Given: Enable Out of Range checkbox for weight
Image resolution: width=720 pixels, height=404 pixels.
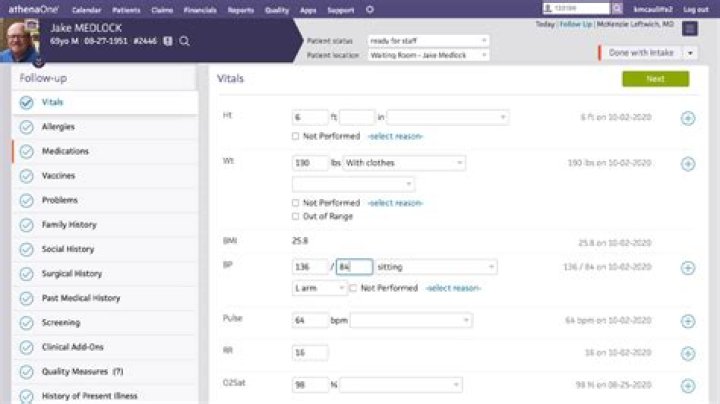Looking at the screenshot, I should point(296,216).
